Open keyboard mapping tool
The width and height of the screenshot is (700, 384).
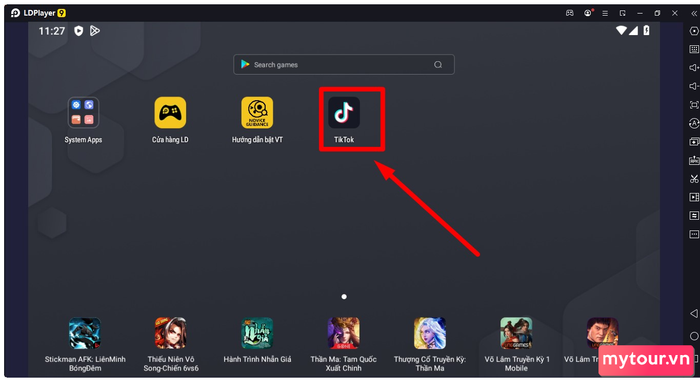click(694, 49)
